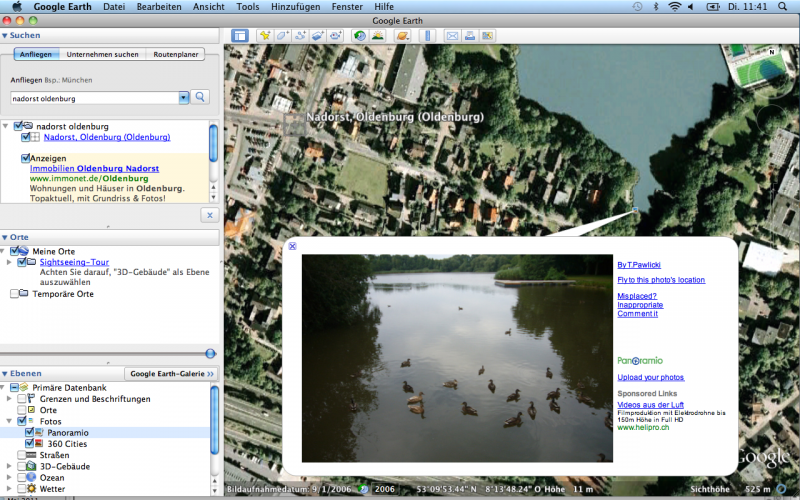Click the email envelope toolbar icon
This screenshot has width=800, height=500.
point(452,36)
